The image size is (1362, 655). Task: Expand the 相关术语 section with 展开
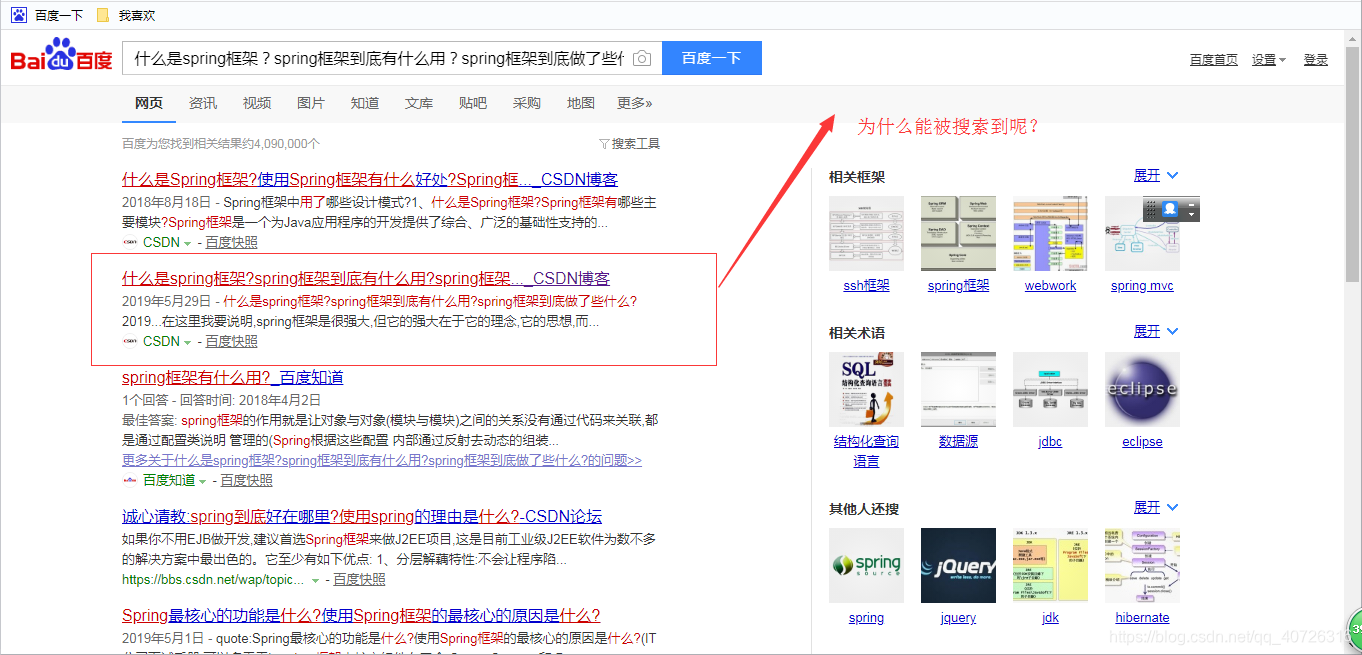(x=1156, y=332)
